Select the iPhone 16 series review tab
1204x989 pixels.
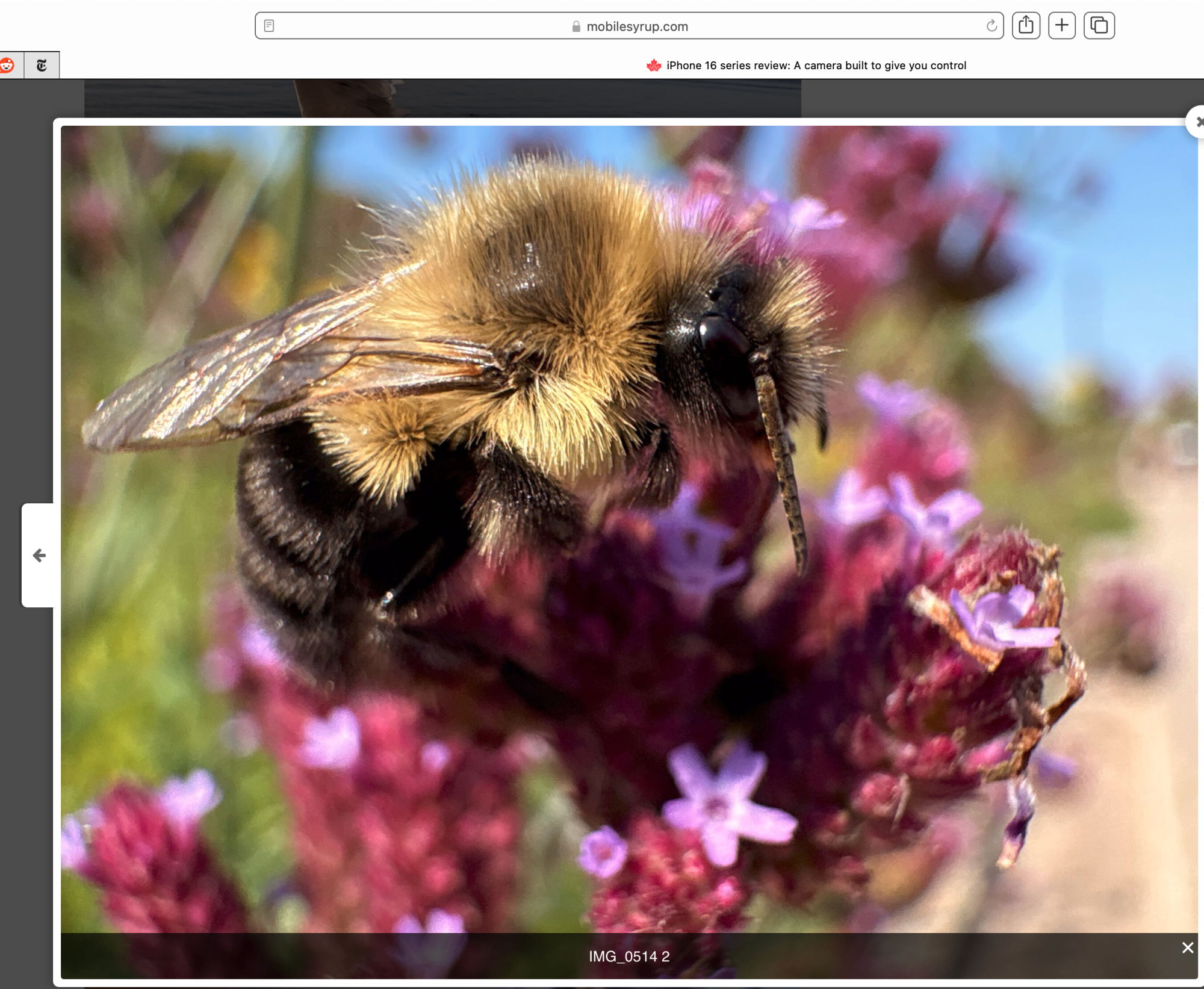click(816, 66)
